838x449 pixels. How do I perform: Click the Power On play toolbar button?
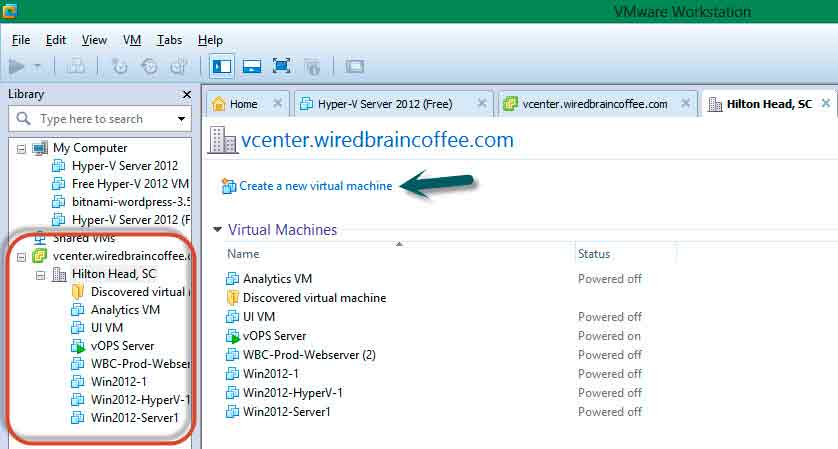click(17, 67)
